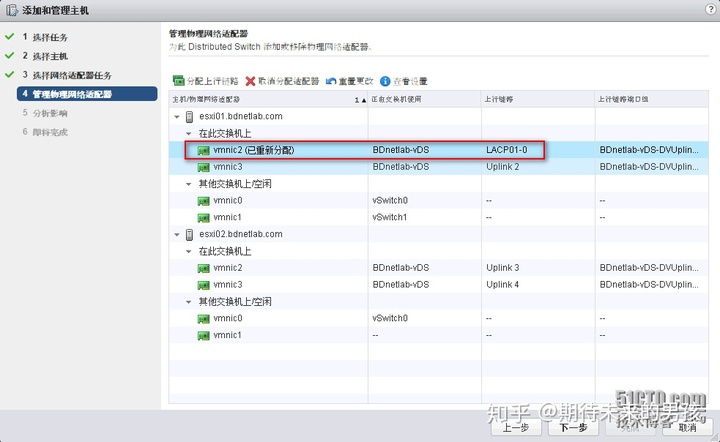This screenshot has height=442, width=720.
Task: Sort by 上行链路端口组 column header
Action: point(652,100)
